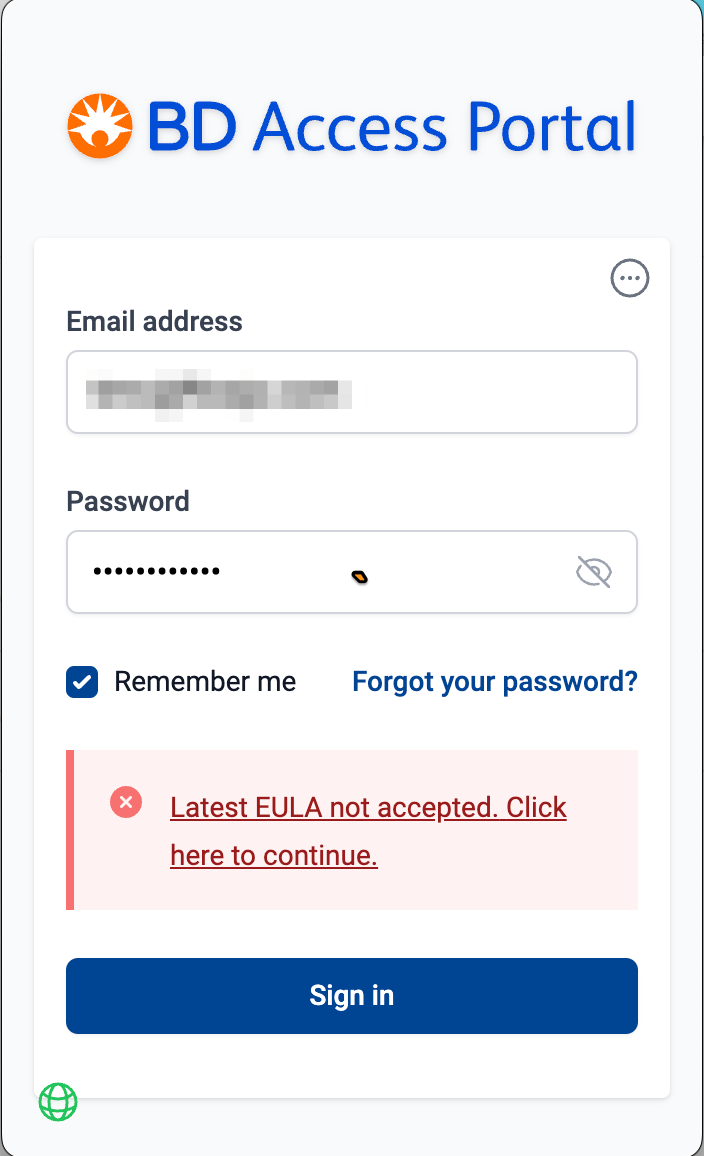Click the red error X icon

126,802
